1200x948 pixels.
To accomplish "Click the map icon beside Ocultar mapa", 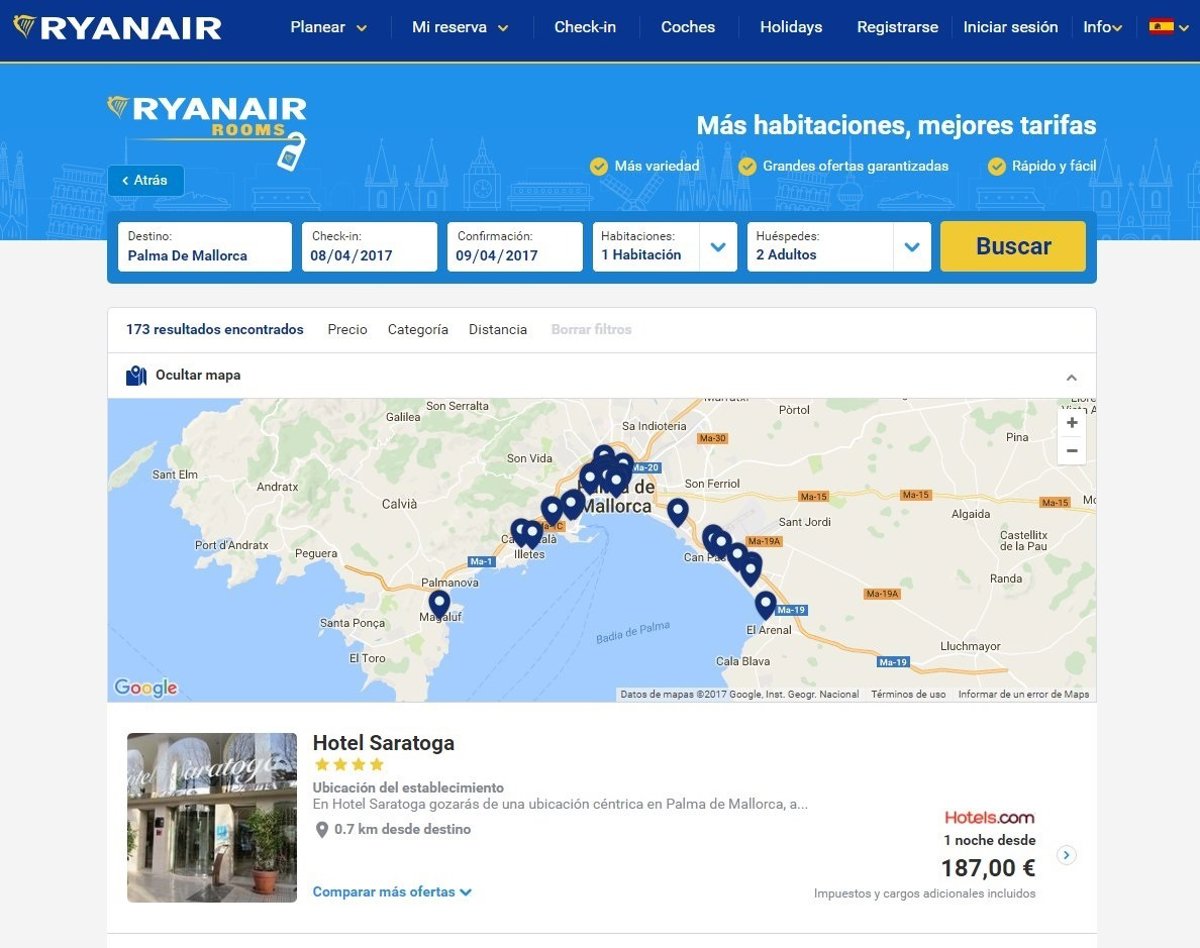I will pos(137,376).
